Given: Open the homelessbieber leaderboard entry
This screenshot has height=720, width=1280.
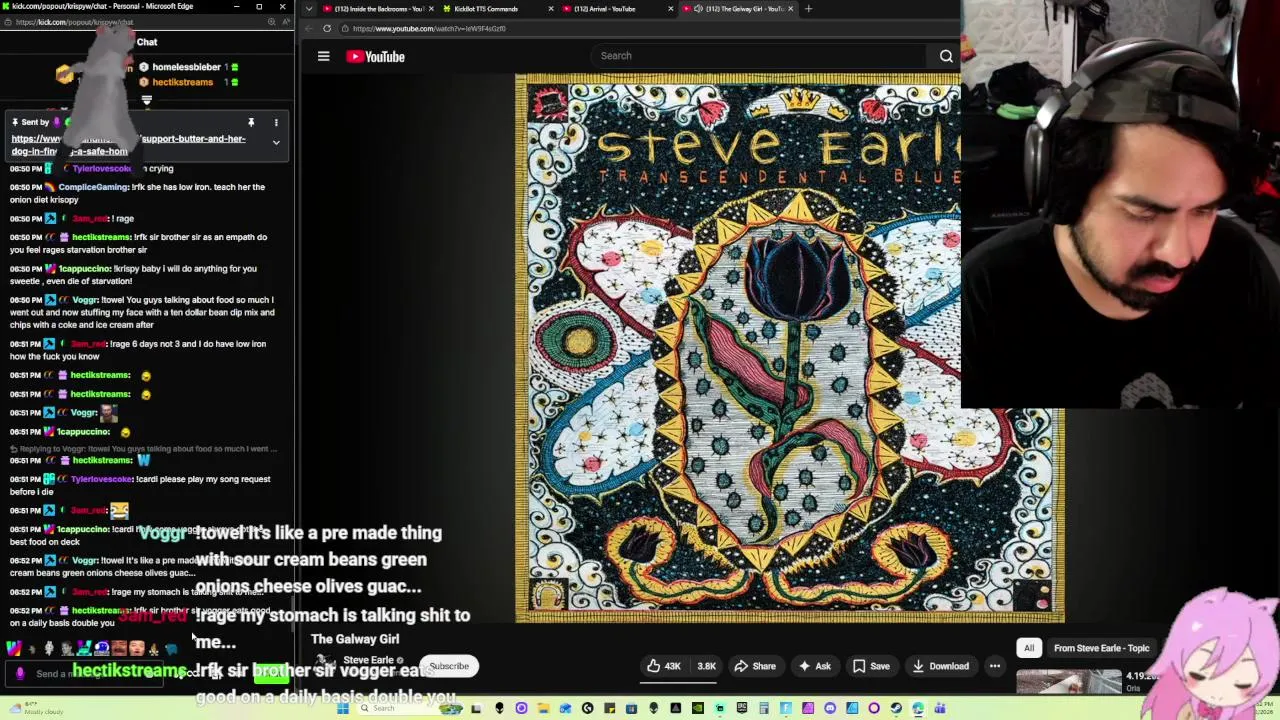Looking at the screenshot, I should point(187,67).
